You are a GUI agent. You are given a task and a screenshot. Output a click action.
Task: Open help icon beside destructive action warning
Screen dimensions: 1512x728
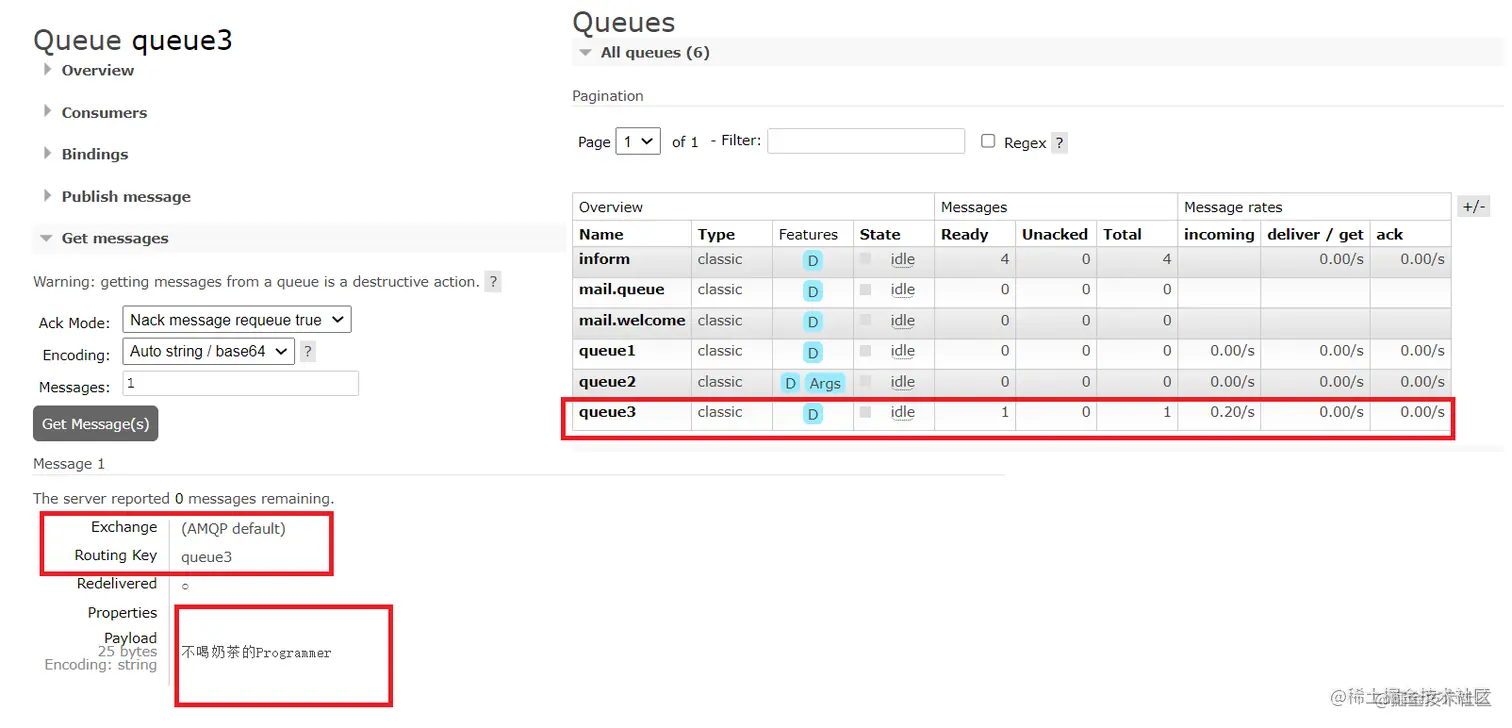[493, 282]
